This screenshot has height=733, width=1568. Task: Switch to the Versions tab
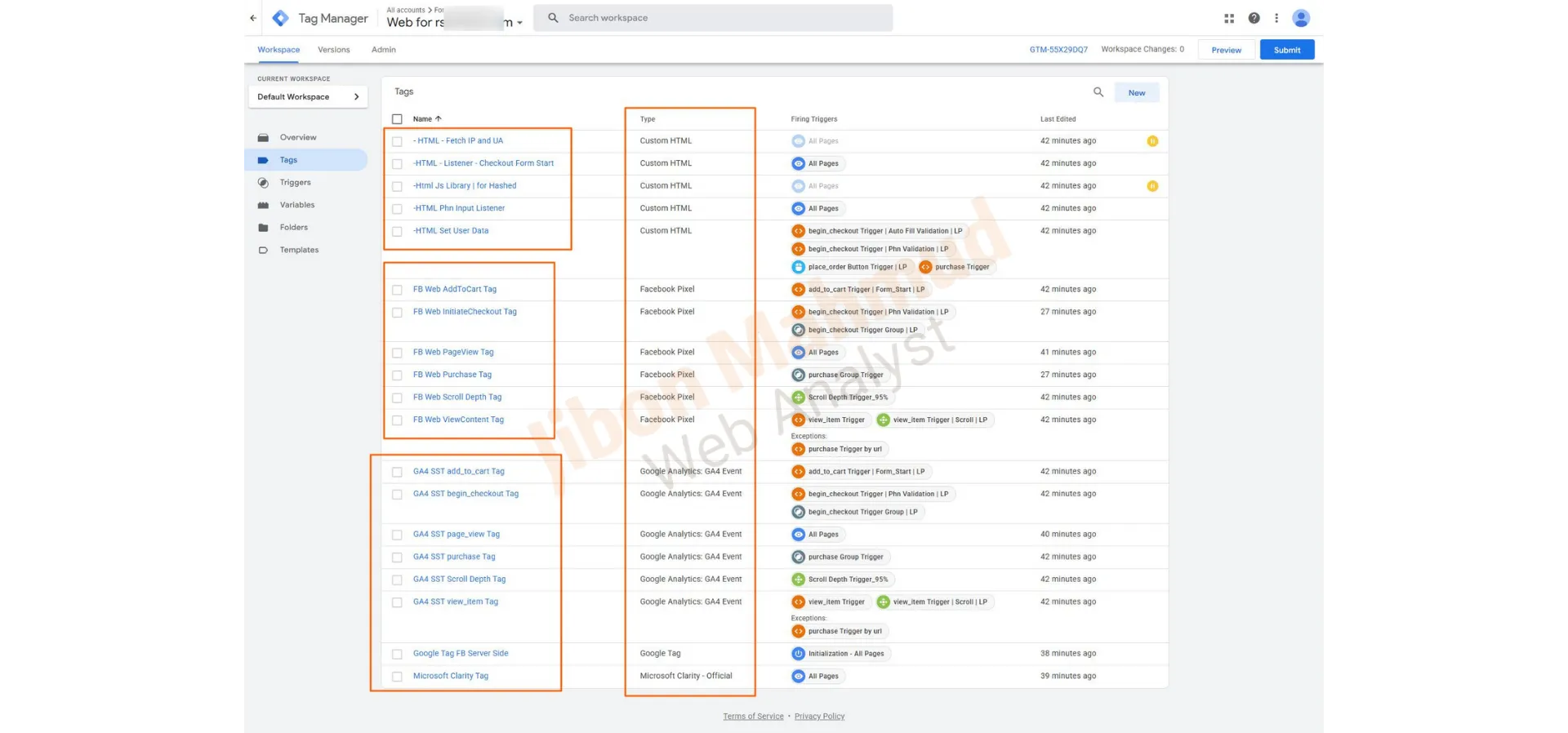[x=333, y=50]
